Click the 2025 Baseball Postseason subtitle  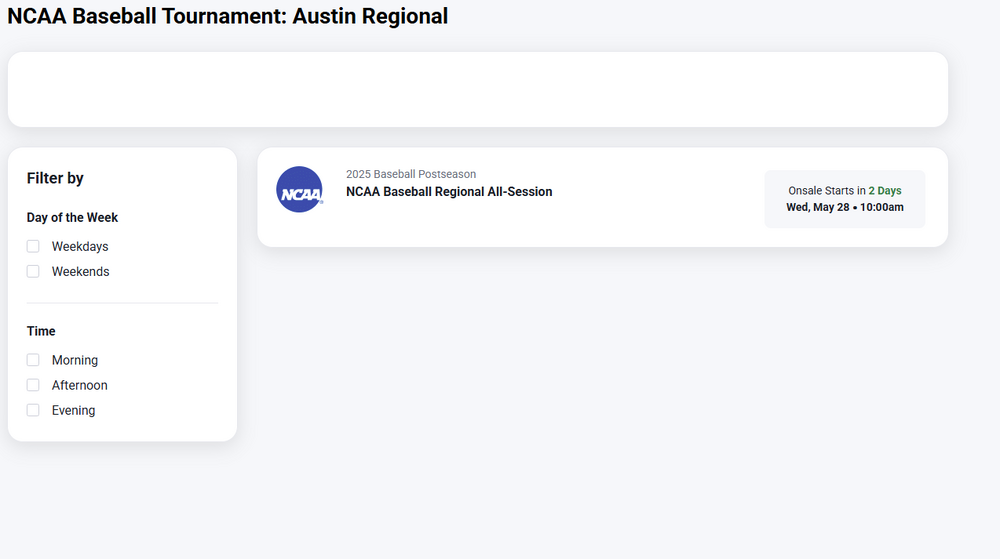(x=411, y=174)
